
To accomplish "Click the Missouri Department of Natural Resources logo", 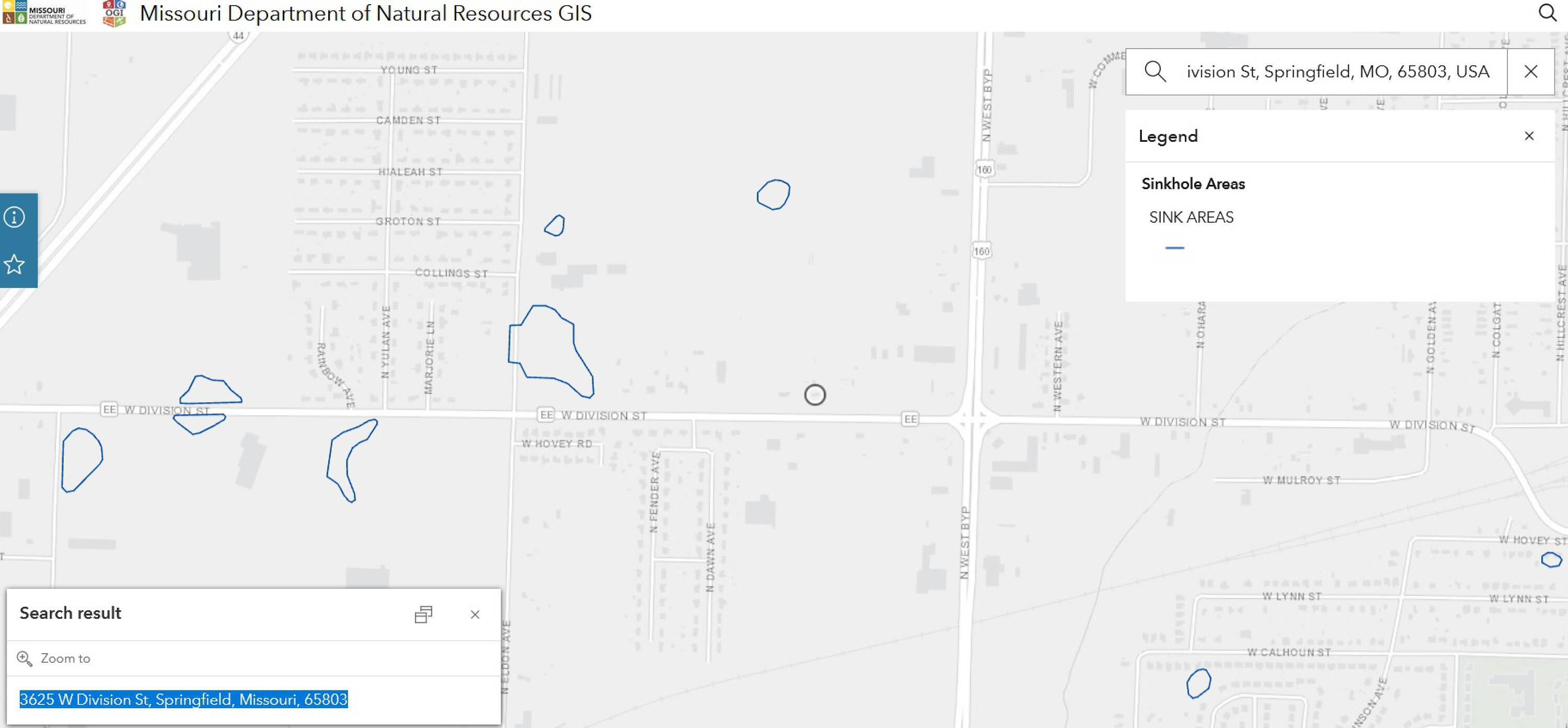I will coord(44,14).
